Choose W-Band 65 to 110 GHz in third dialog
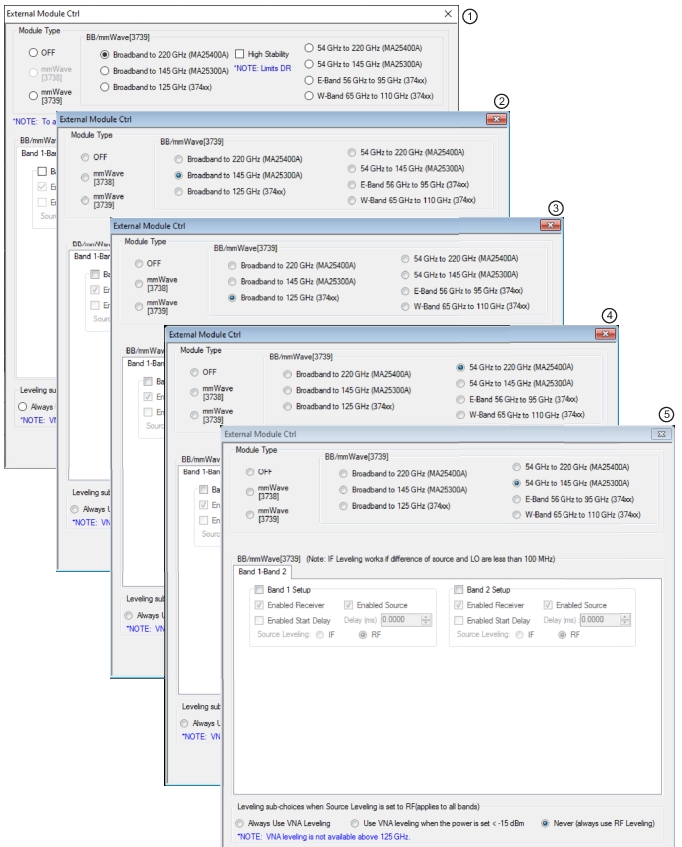Screen dimensions: 682x847 coord(405,307)
